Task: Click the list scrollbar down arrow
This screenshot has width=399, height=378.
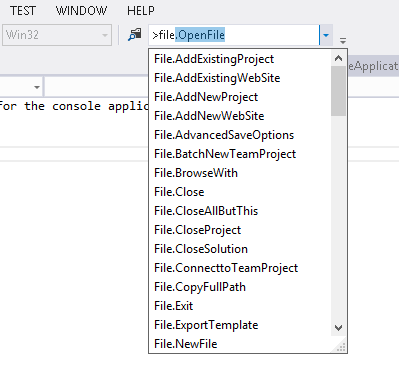Action: pyautogui.click(x=338, y=328)
